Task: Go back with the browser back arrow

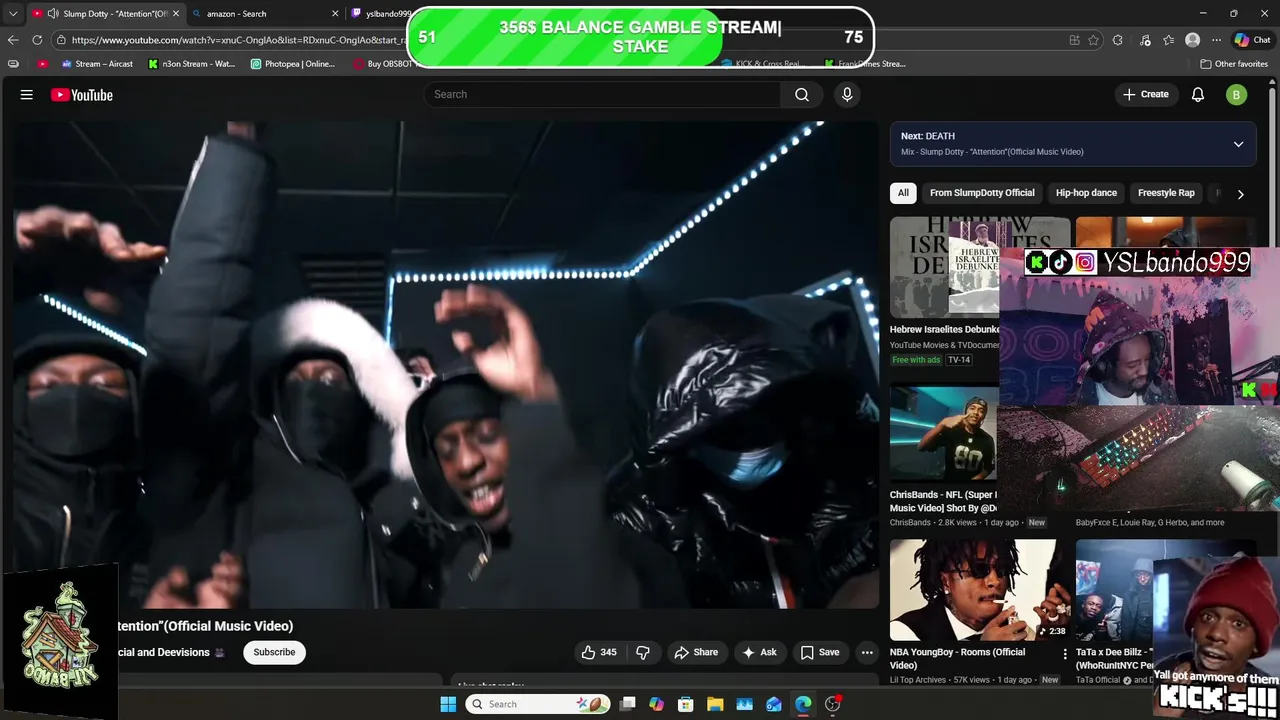Action: pos(13,40)
